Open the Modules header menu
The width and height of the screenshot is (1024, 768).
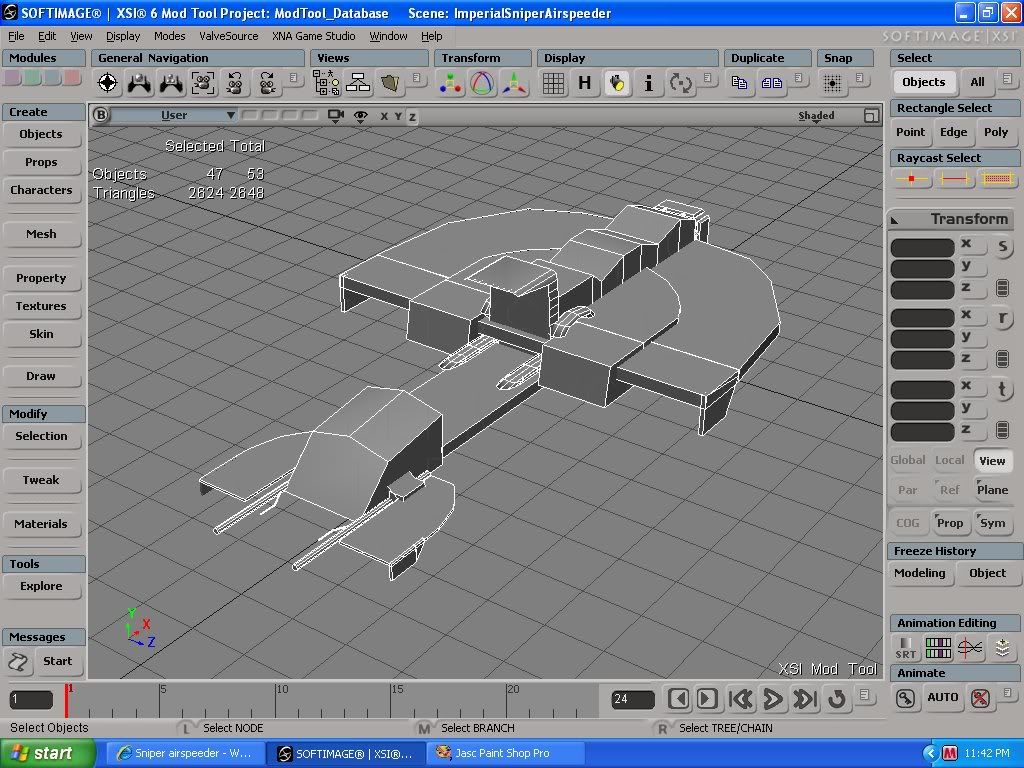pyautogui.click(x=44, y=57)
